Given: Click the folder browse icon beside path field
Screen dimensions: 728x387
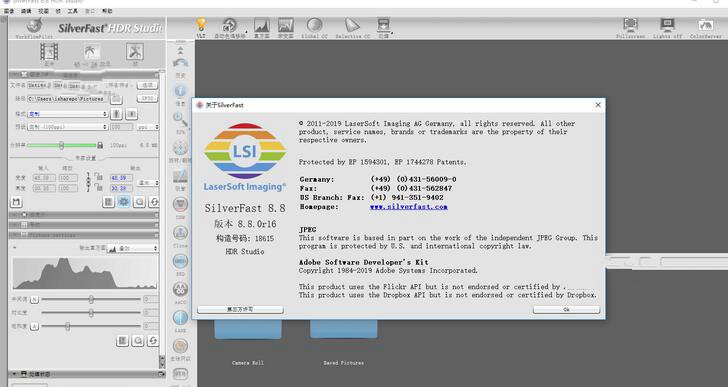Looking at the screenshot, I should coord(117,99).
